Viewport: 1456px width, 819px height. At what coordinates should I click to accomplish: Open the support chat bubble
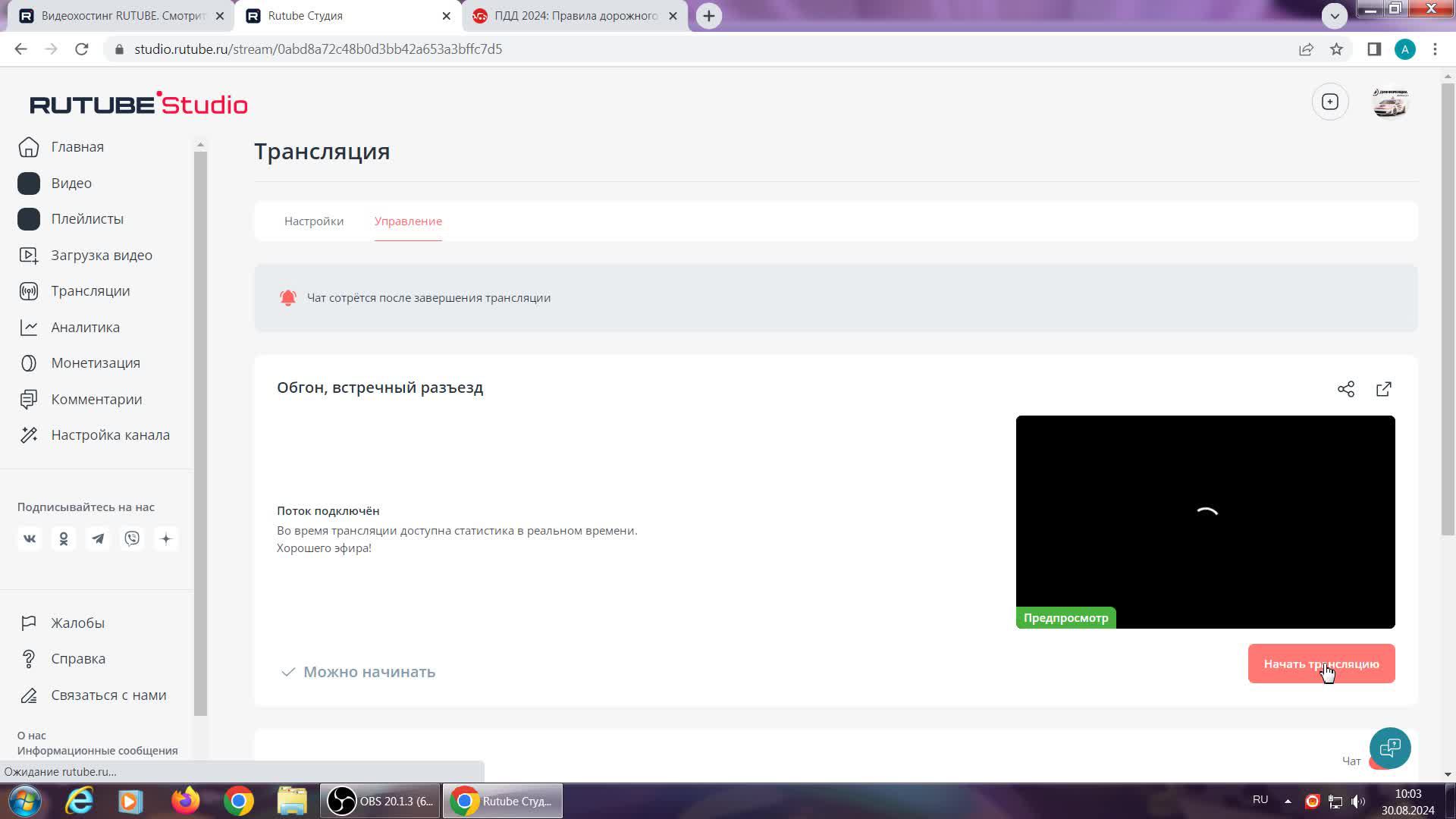tap(1389, 748)
